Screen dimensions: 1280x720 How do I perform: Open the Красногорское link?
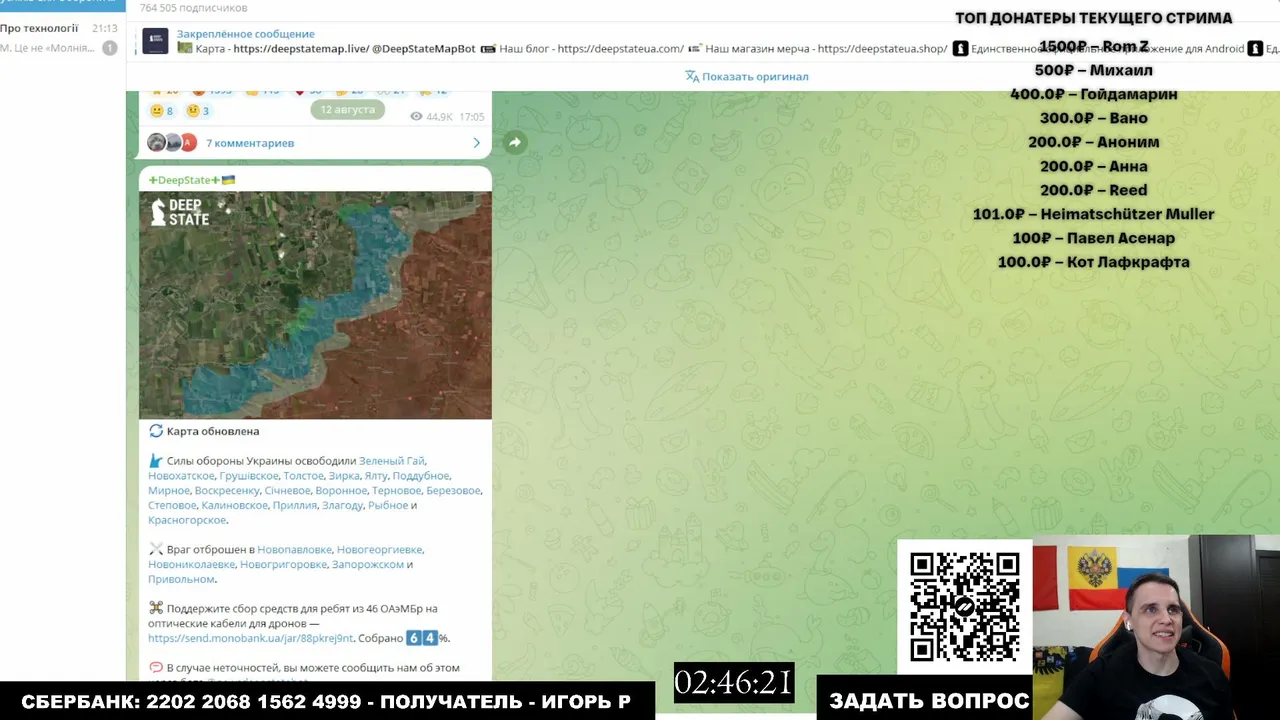(x=187, y=520)
